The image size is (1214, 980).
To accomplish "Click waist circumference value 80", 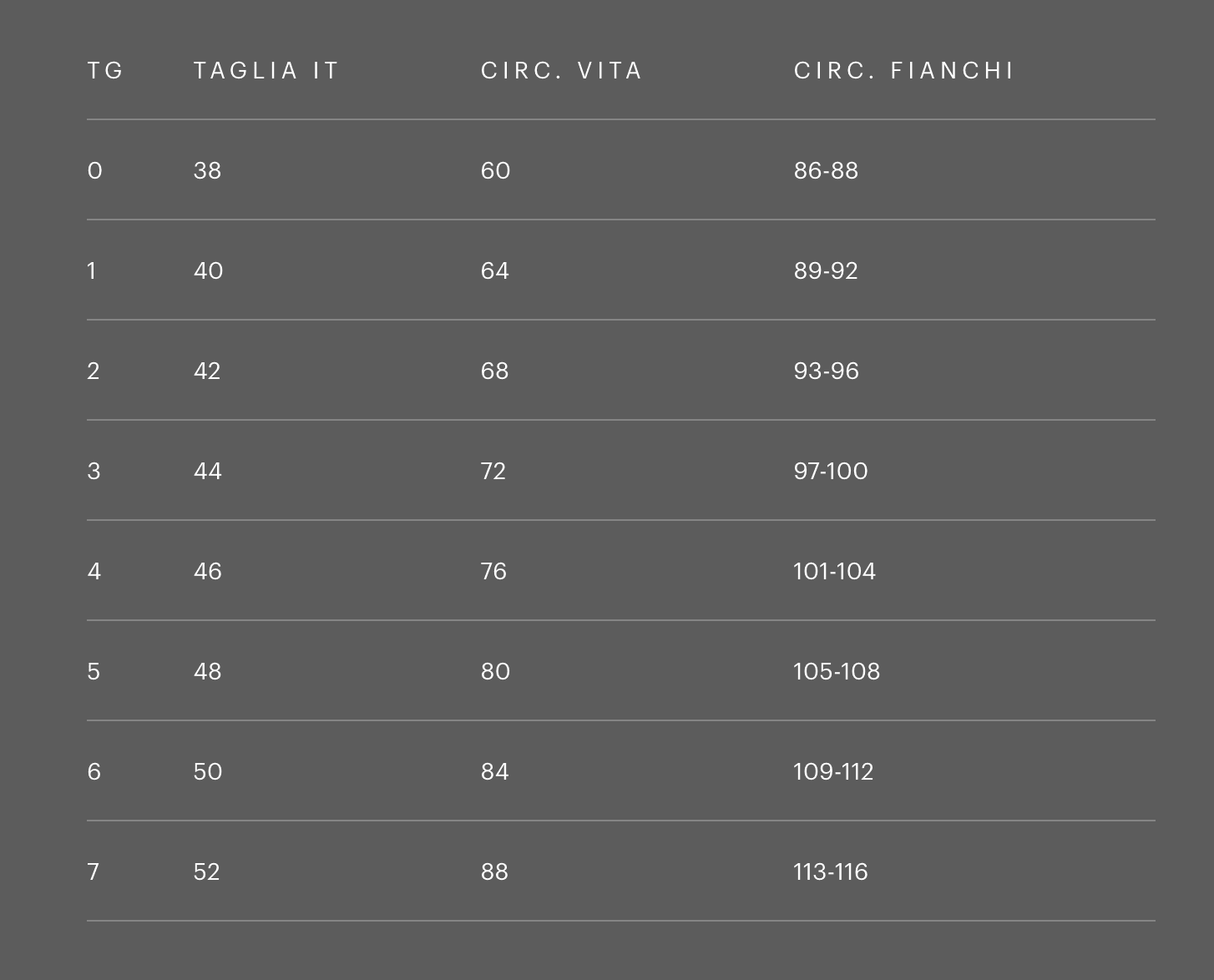I will coord(495,671).
